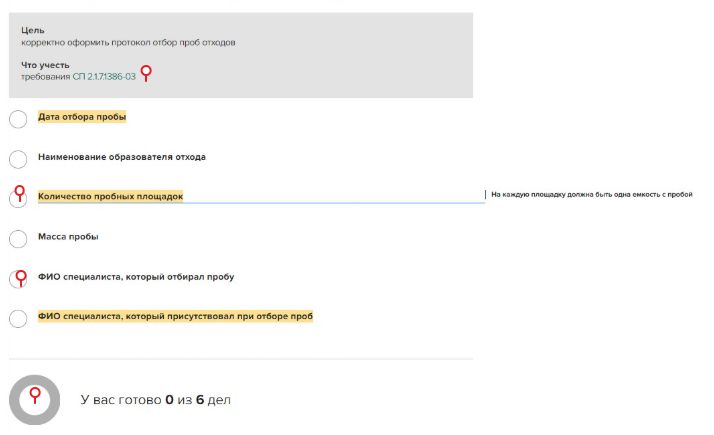The image size is (714, 435).
Task: Click the red pin inside the progress circle
Action: pos(35,396)
